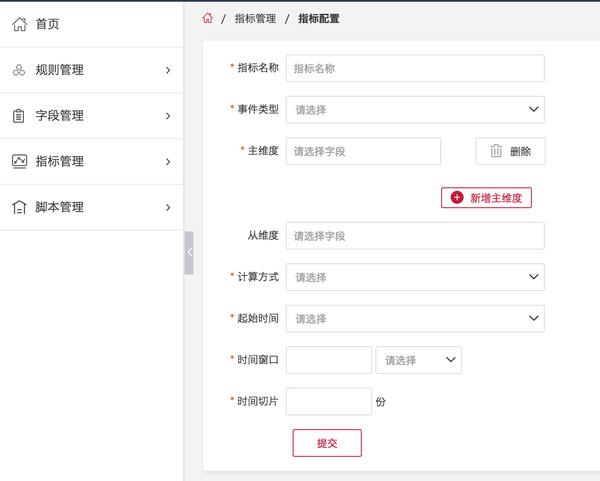Click the trash icon on the 删除 button
The width and height of the screenshot is (600, 481).
click(496, 151)
